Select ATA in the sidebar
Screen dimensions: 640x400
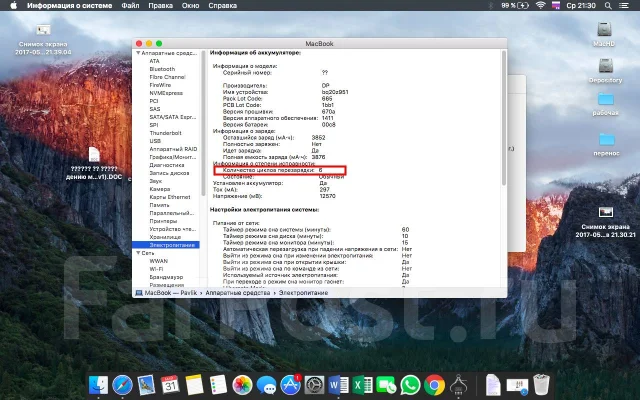pyautogui.click(x=154, y=61)
